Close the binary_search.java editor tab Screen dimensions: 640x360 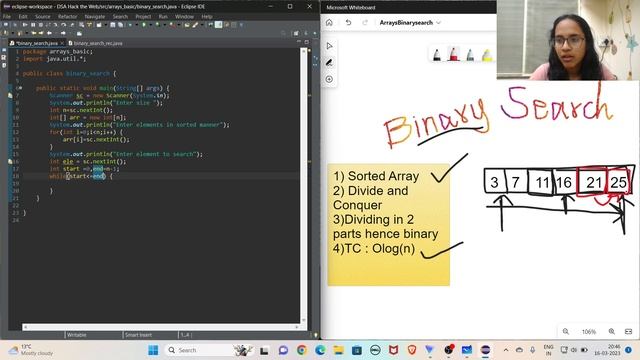(62, 43)
